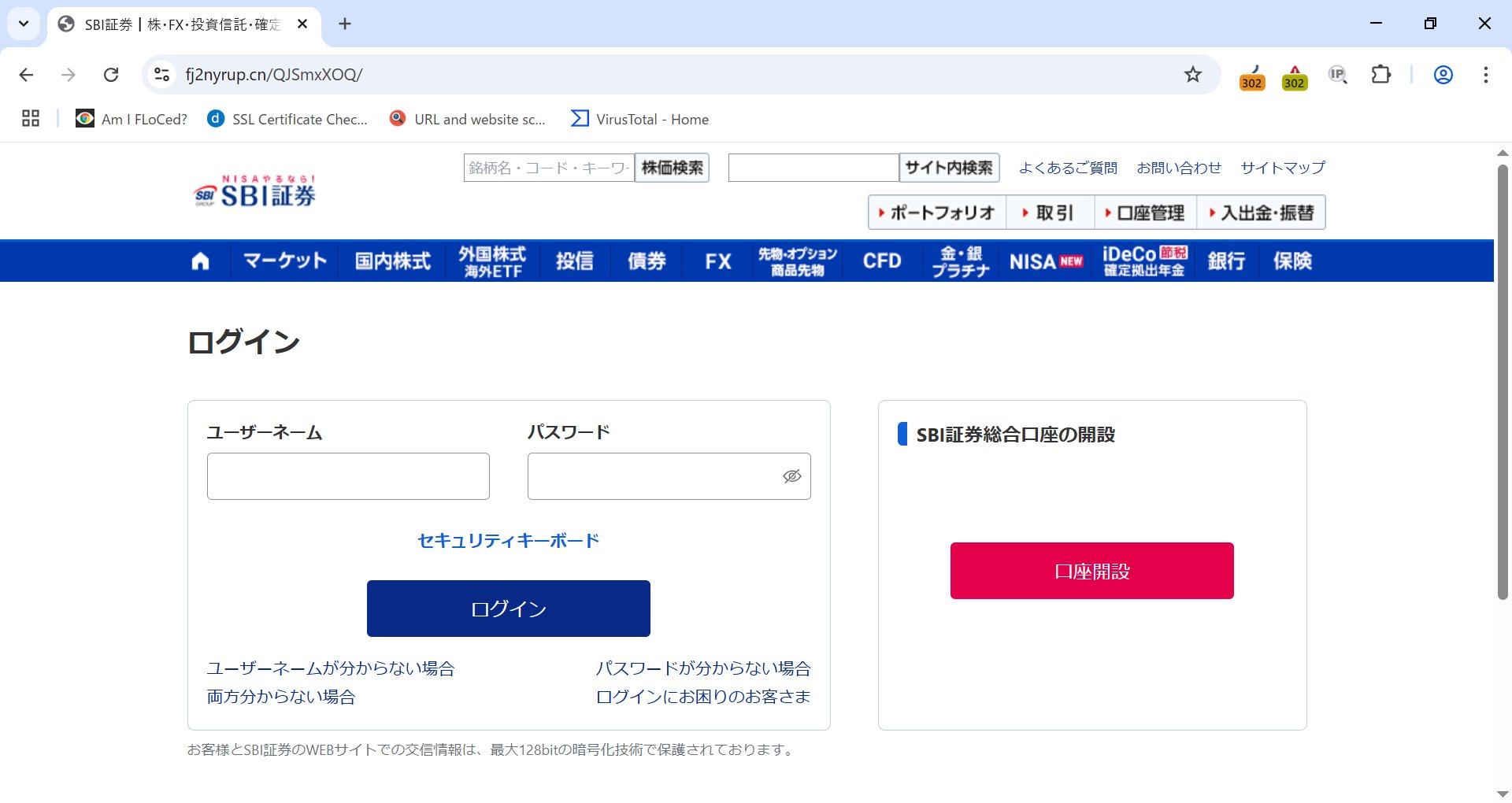Open the 入出金・振替 menu
The height and width of the screenshot is (803, 1512).
pos(1262,213)
